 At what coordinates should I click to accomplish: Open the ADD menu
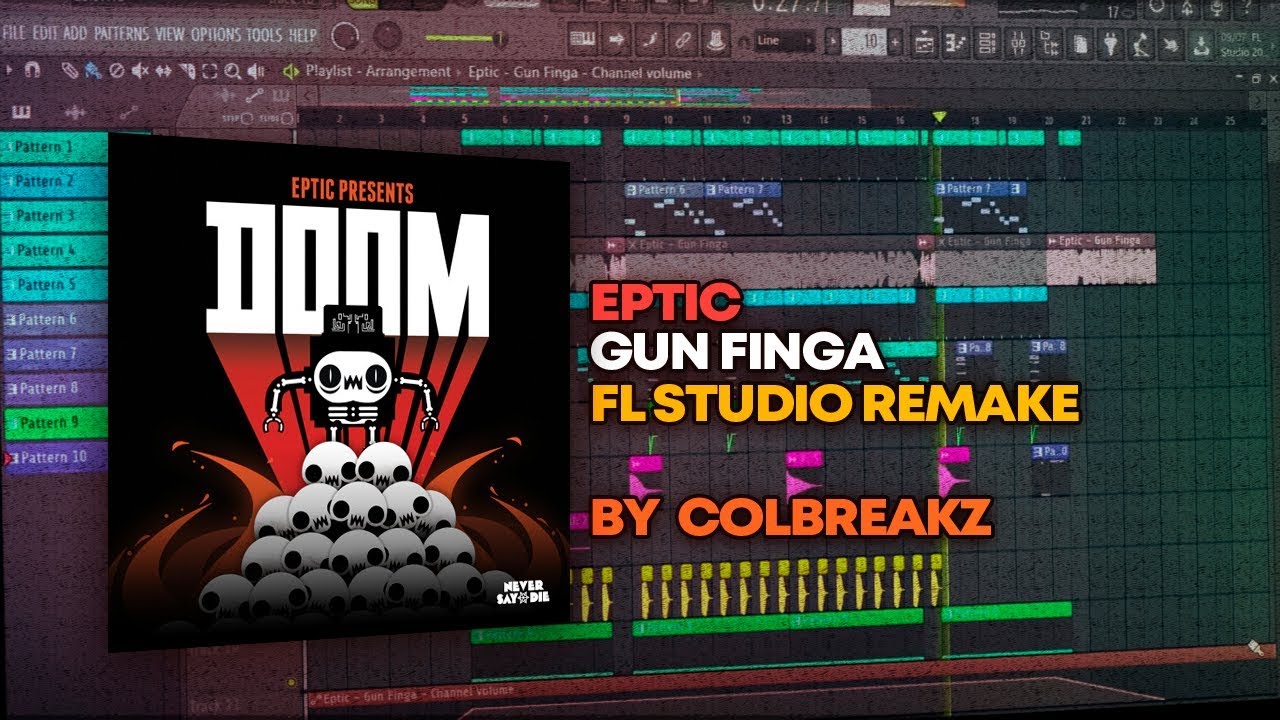pos(75,34)
